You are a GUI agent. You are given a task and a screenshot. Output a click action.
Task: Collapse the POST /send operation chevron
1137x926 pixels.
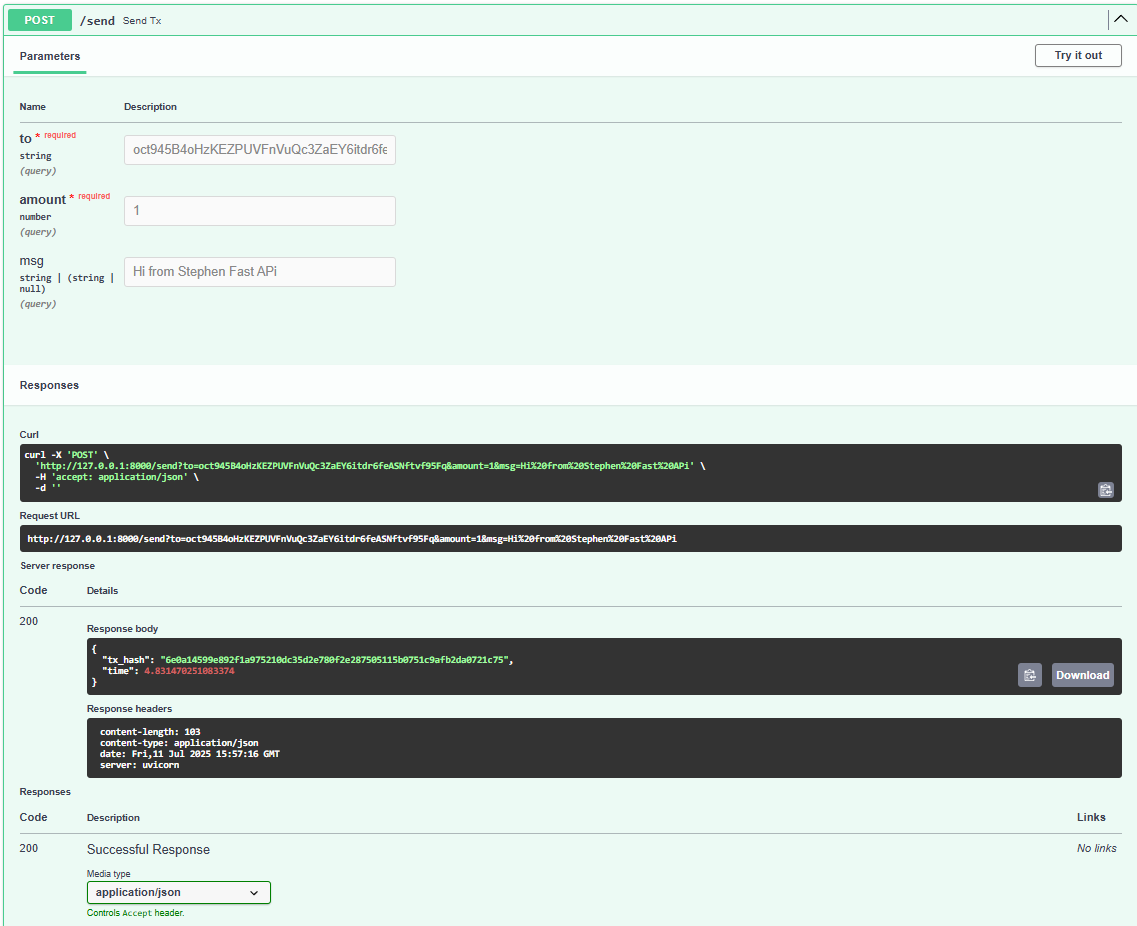pyautogui.click(x=1120, y=20)
